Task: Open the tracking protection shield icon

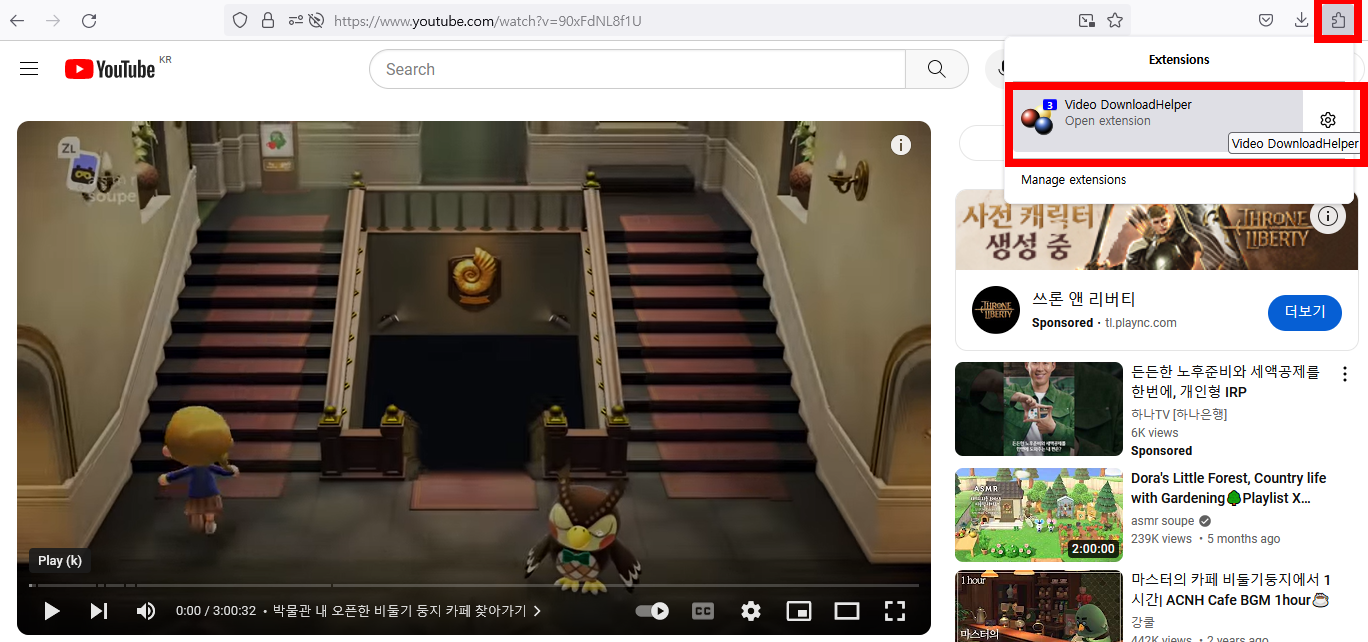Action: click(239, 20)
